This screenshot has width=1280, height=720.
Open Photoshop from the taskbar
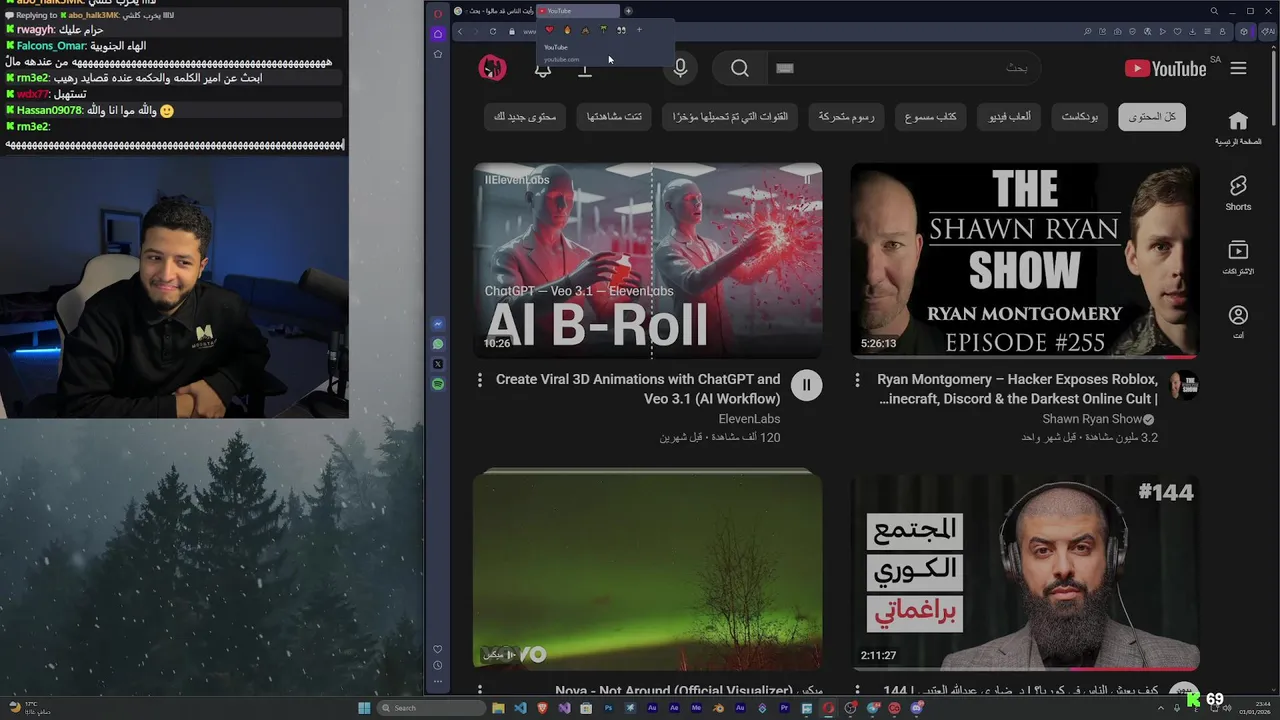coord(608,708)
